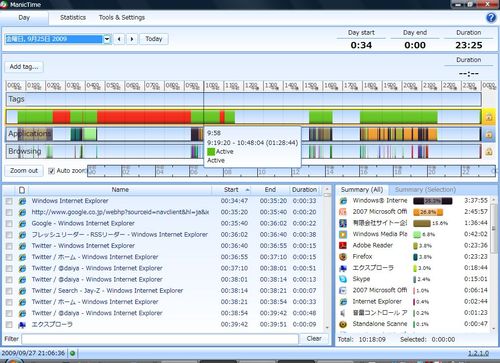Image resolution: width=500 pixels, height=363 pixels.
Task: Click the status bar timestamp 2009/09/27 21:06:36
Action: (33, 353)
